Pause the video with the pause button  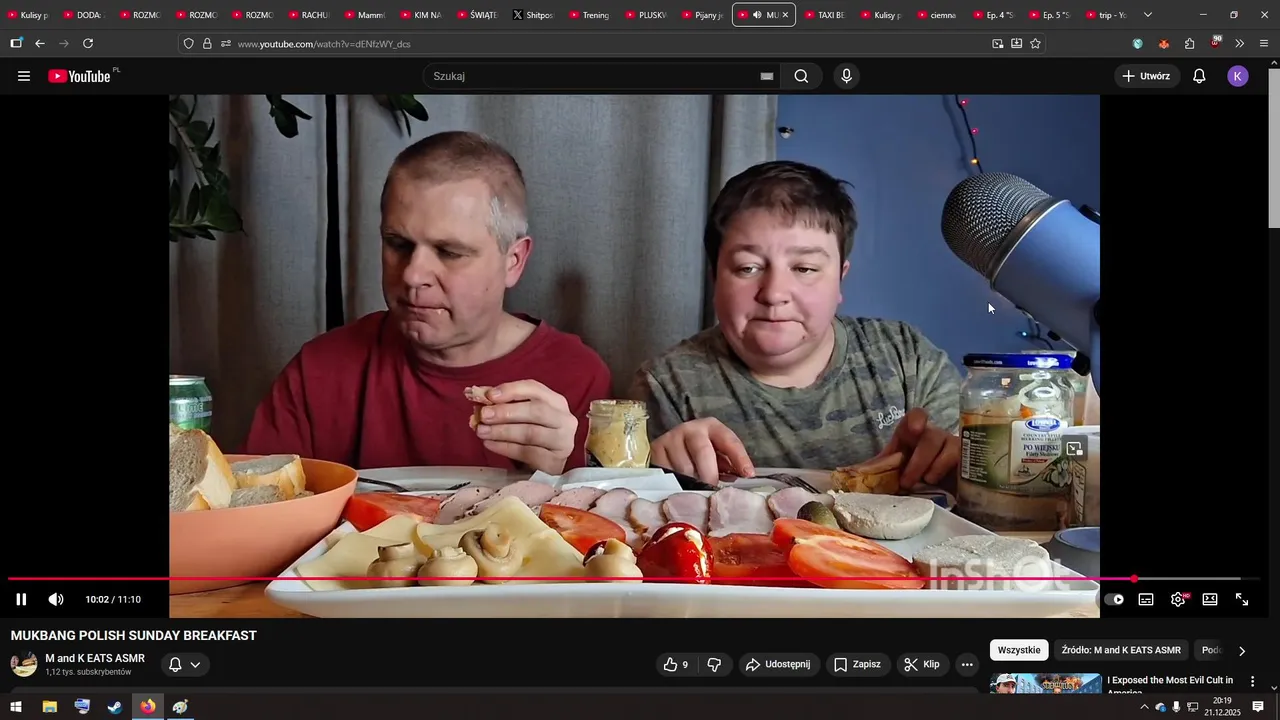(x=21, y=599)
